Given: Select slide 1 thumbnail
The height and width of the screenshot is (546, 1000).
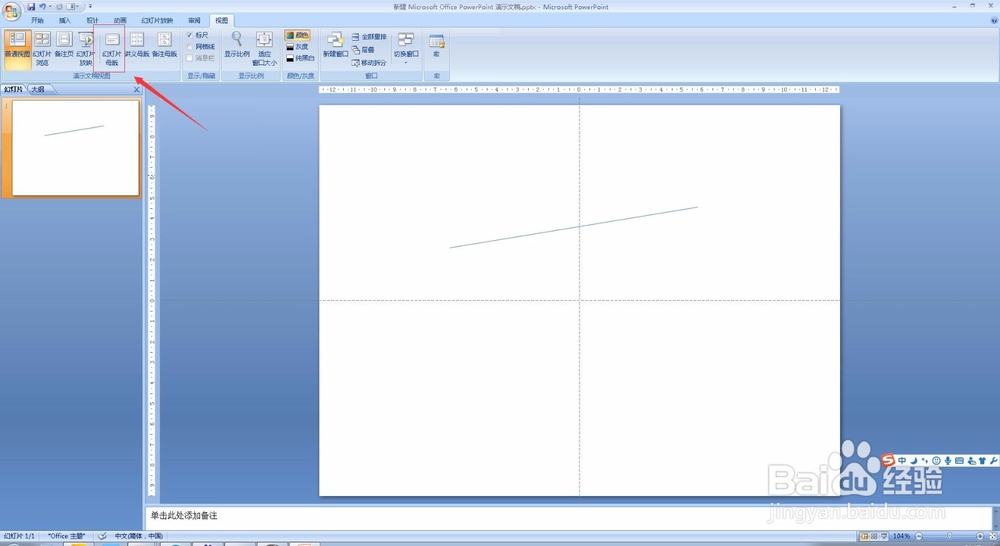Looking at the screenshot, I should pos(75,148).
